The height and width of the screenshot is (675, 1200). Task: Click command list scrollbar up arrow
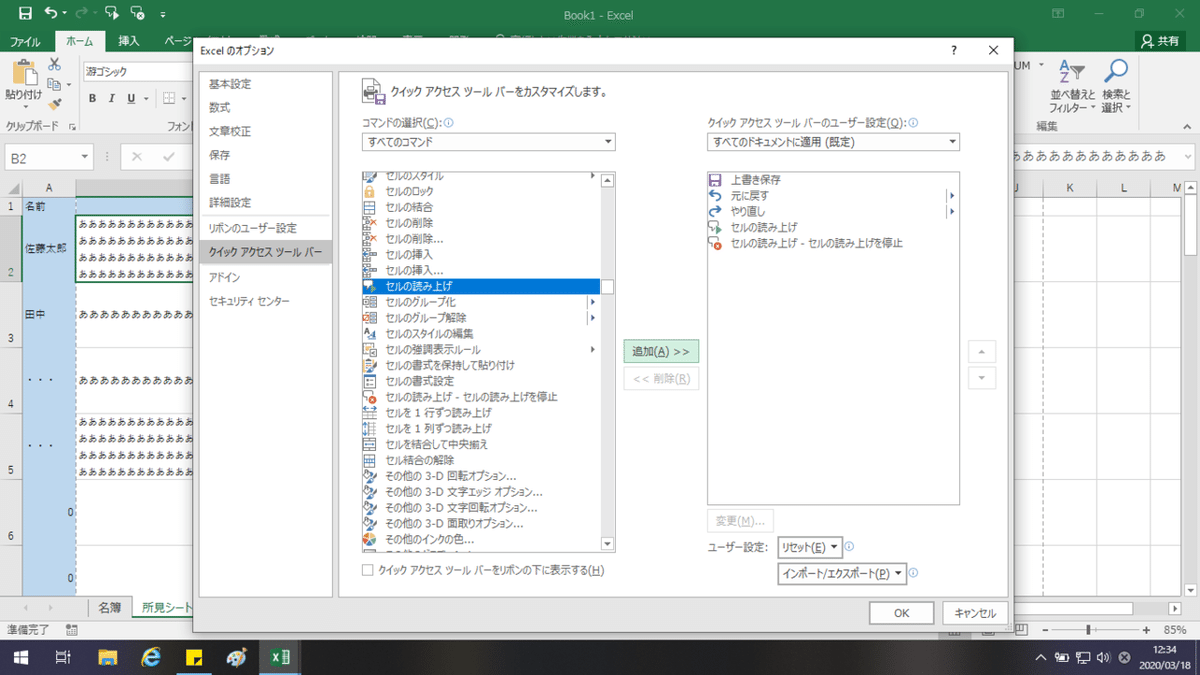click(607, 180)
